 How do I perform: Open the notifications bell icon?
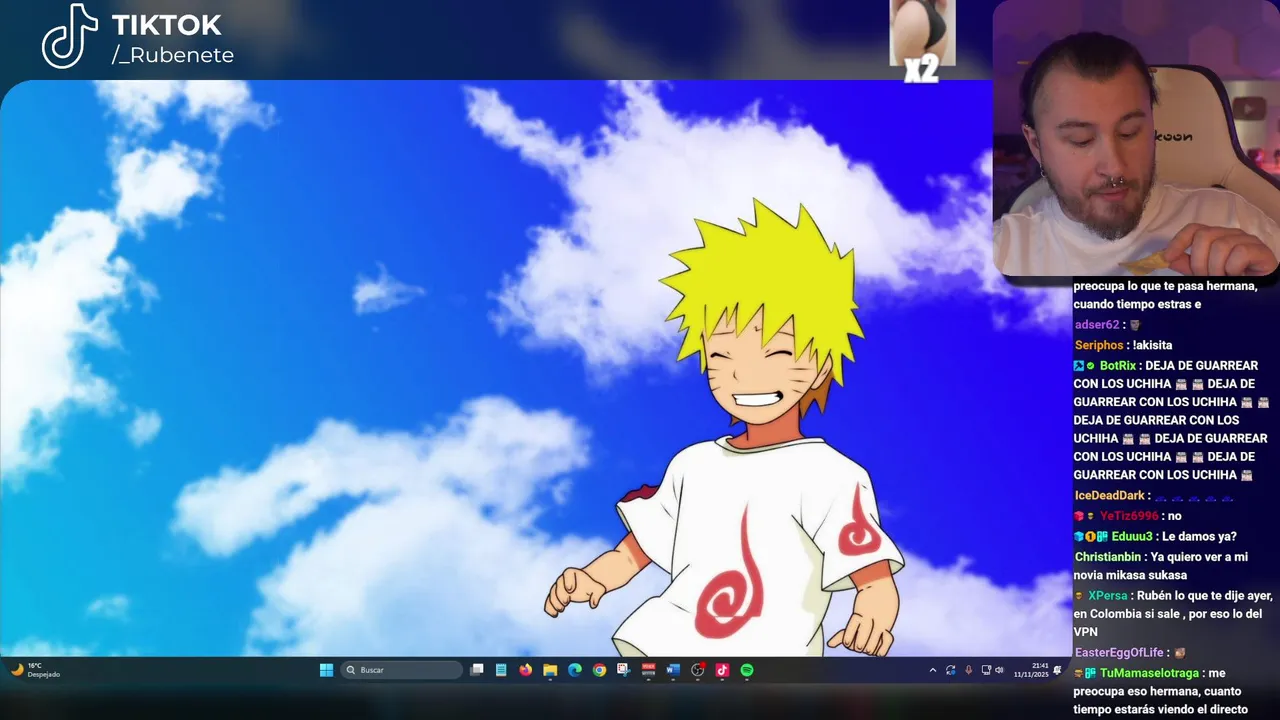point(1057,670)
